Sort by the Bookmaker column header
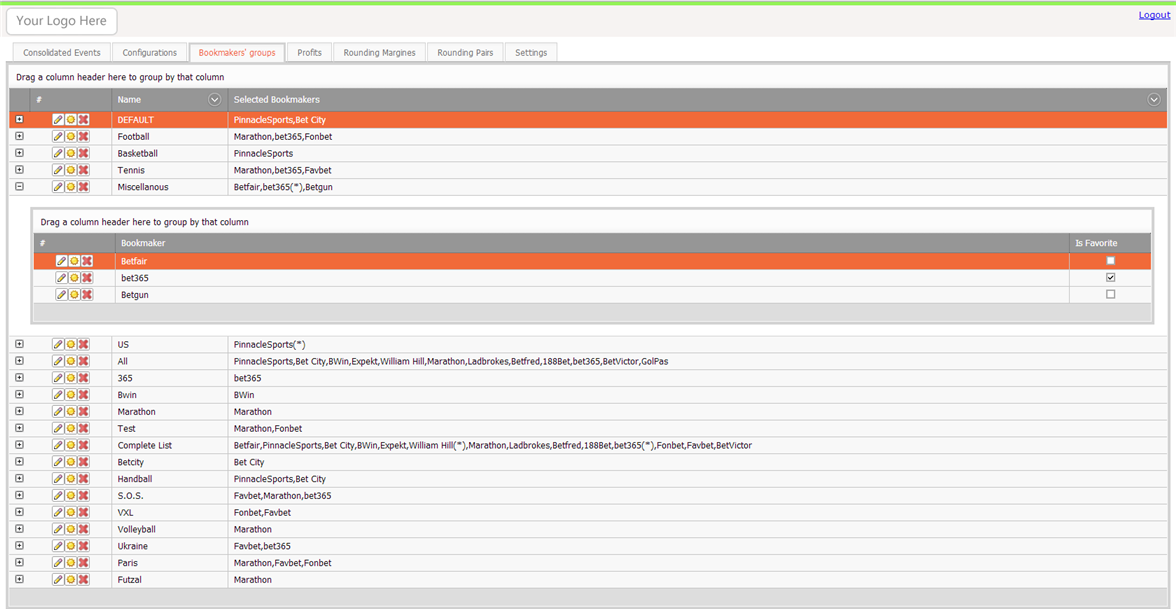This screenshot has width=1176, height=609. click(144, 243)
